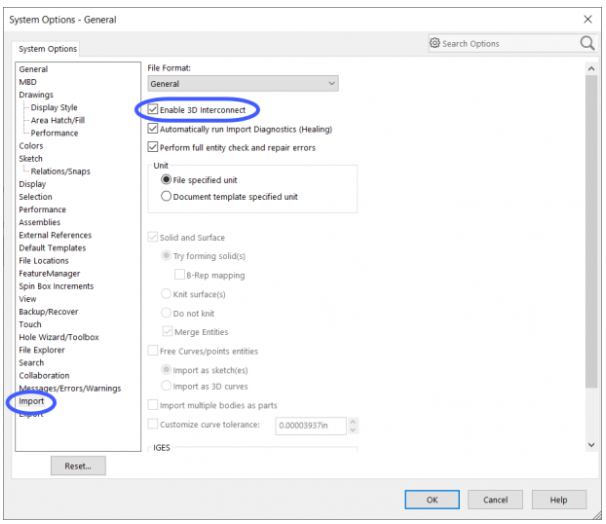Open Collaboration settings
This screenshot has width=606, height=524.
[x=44, y=375]
